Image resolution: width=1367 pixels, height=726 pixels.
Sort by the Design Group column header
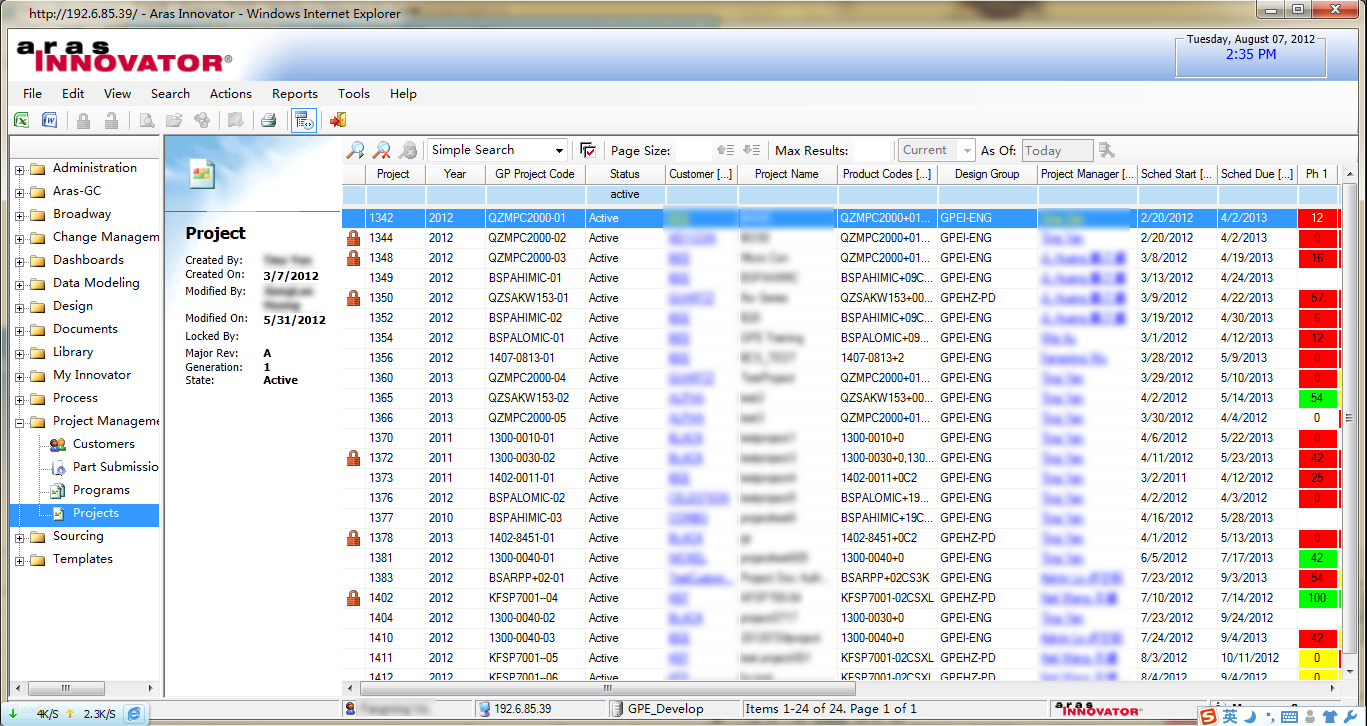coord(987,174)
